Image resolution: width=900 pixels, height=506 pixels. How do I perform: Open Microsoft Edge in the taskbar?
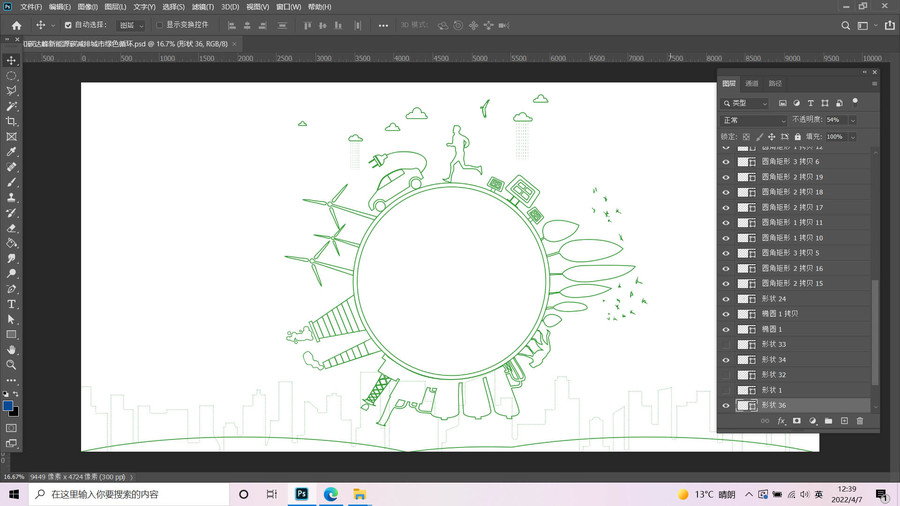tap(331, 494)
